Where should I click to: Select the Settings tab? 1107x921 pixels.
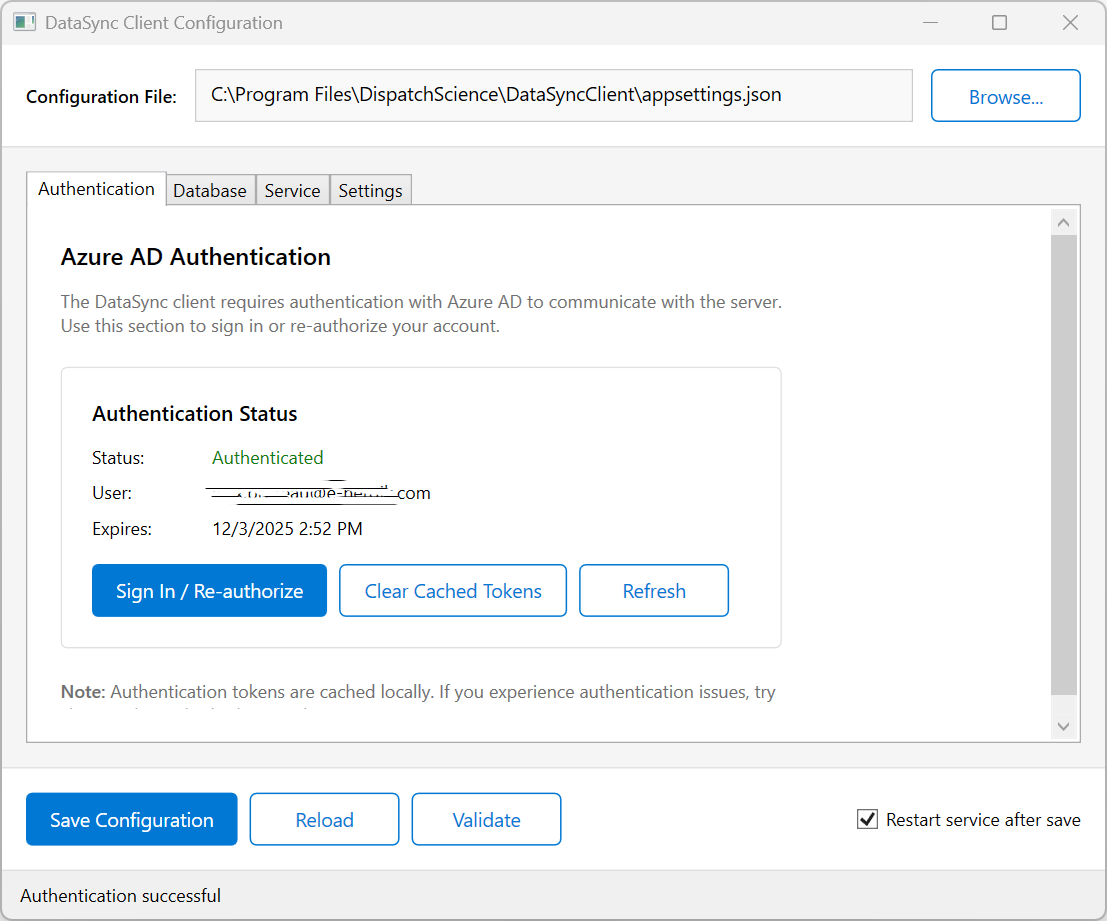coord(370,190)
